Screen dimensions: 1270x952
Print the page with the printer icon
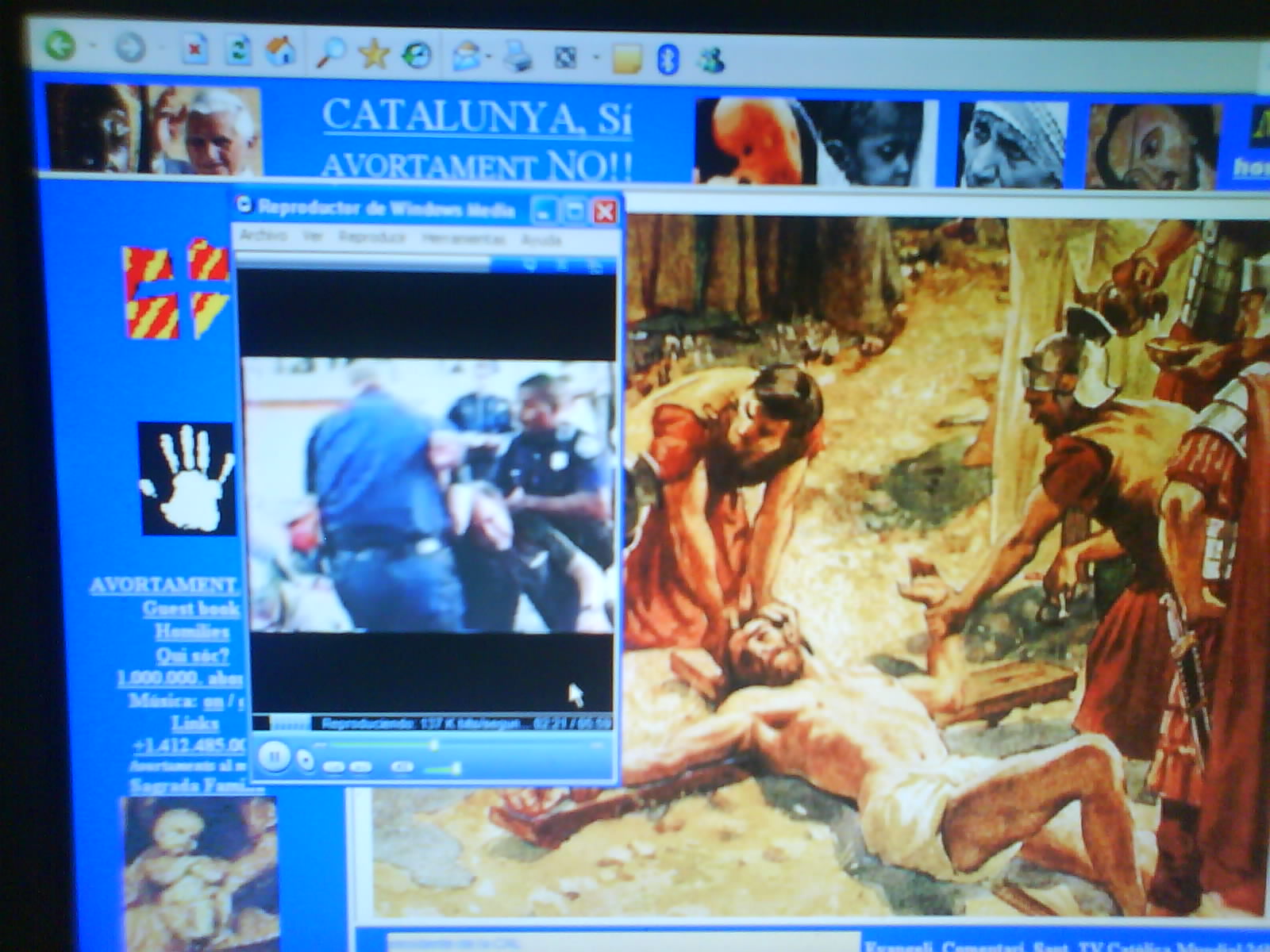point(518,57)
